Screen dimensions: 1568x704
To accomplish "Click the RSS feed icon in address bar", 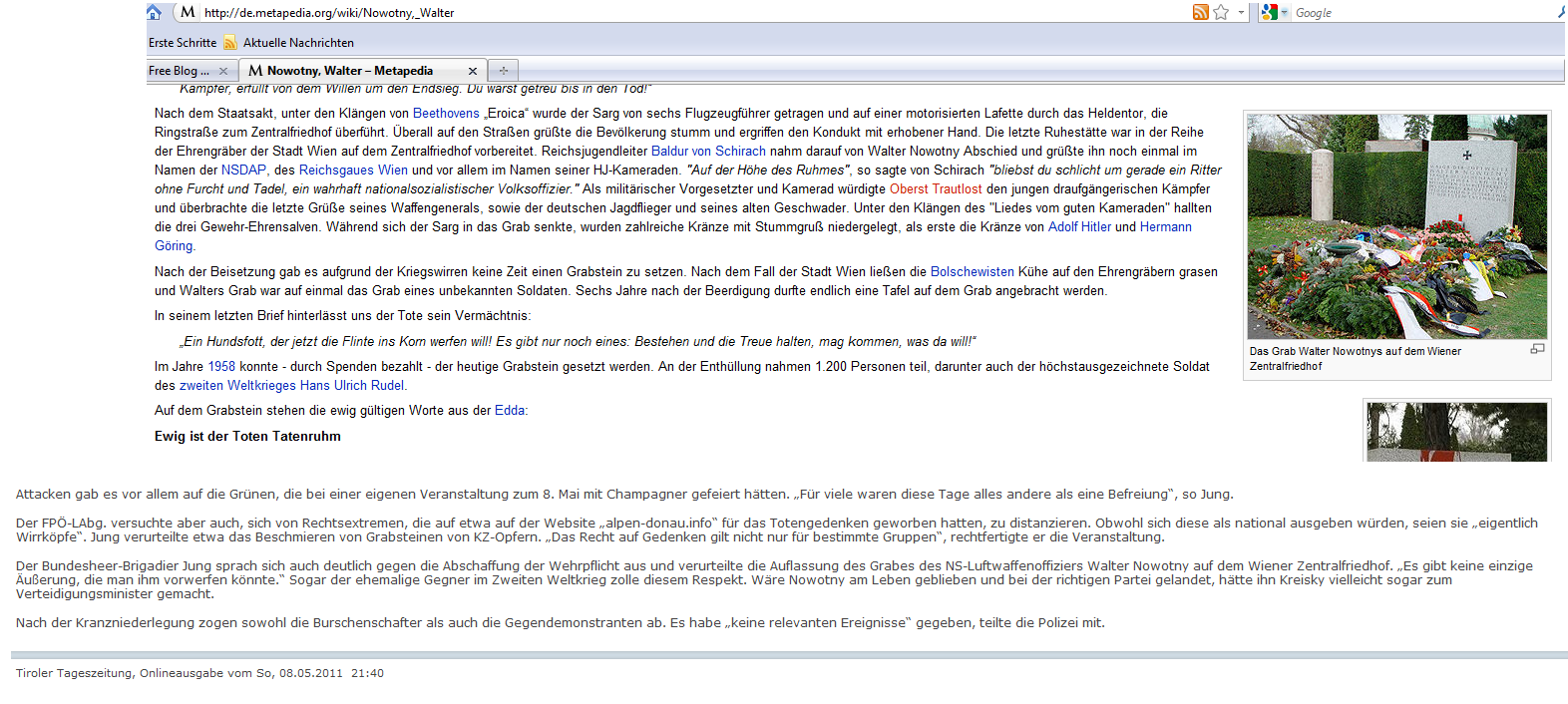I will pos(1200,12).
